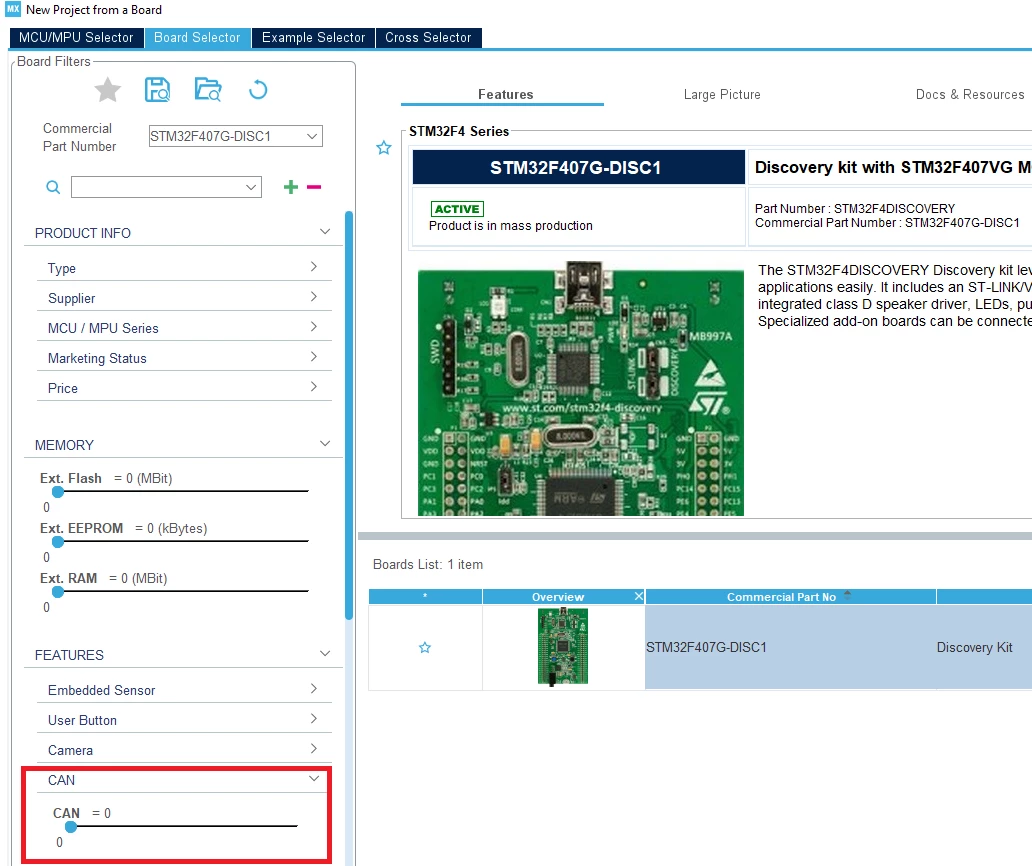Toggle favorite star beside STM32F4 Series panel

[384, 148]
